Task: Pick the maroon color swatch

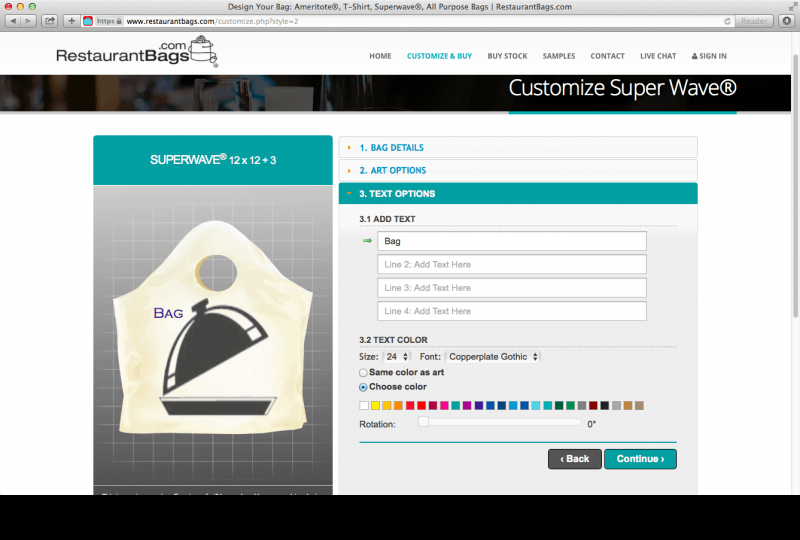Action: (x=593, y=406)
